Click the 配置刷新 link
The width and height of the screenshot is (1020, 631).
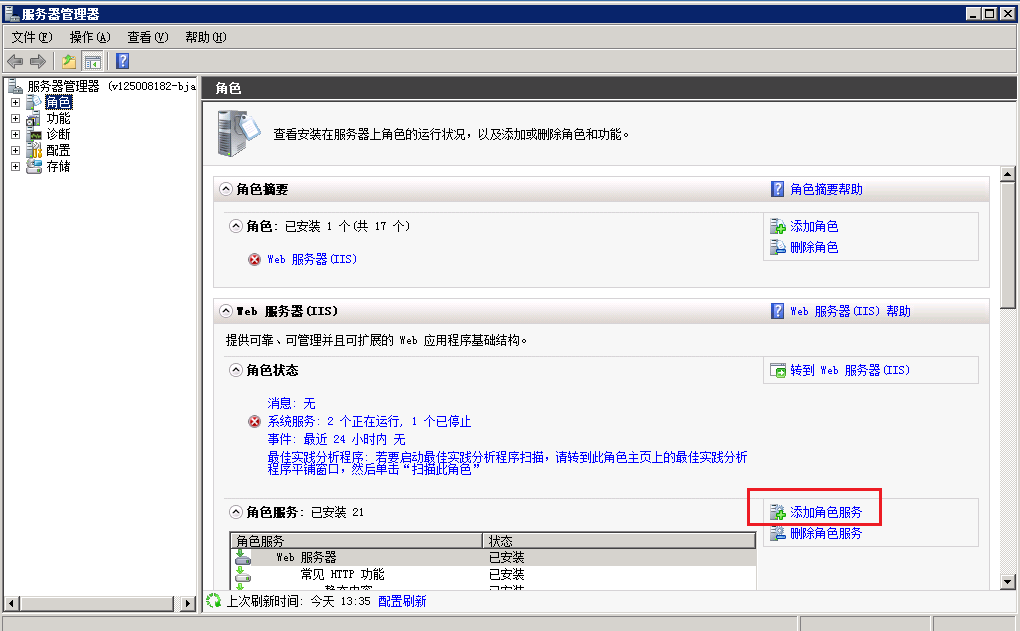coord(401,601)
